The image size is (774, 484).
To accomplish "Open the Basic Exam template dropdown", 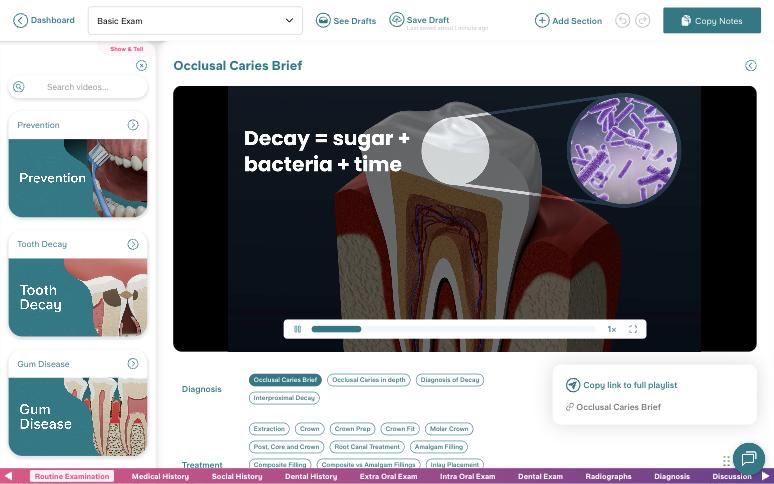I will click(x=195, y=21).
